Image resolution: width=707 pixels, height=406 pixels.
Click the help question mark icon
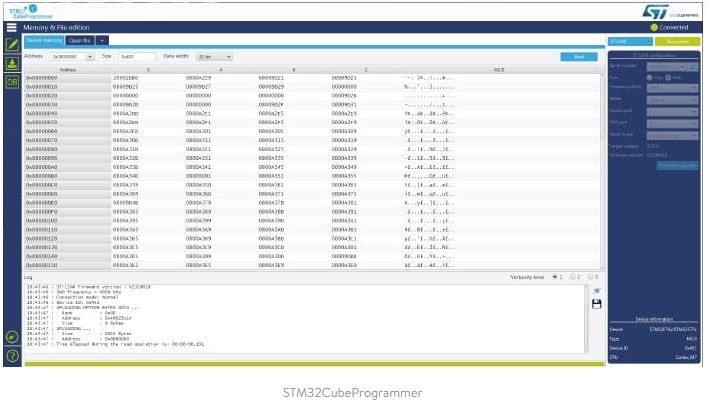[x=12, y=356]
